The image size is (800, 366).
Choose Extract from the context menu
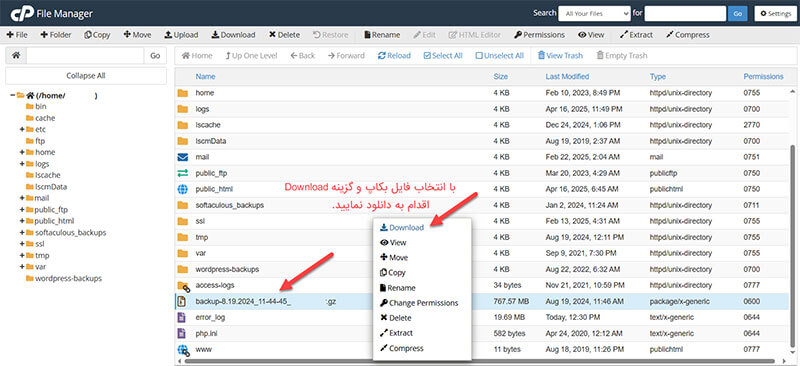pos(396,333)
